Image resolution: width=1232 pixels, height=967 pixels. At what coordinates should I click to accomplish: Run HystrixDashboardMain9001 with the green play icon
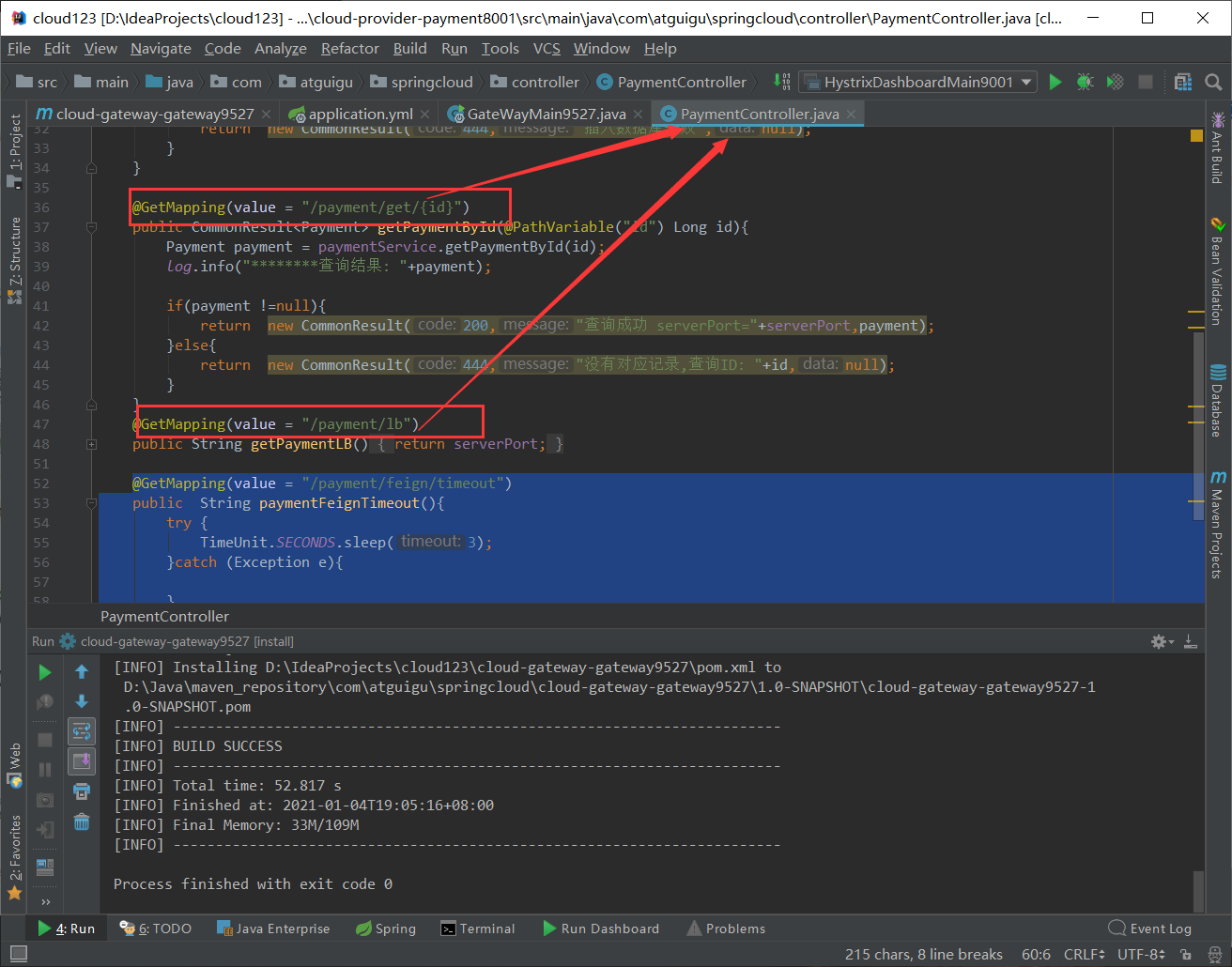tap(1055, 83)
